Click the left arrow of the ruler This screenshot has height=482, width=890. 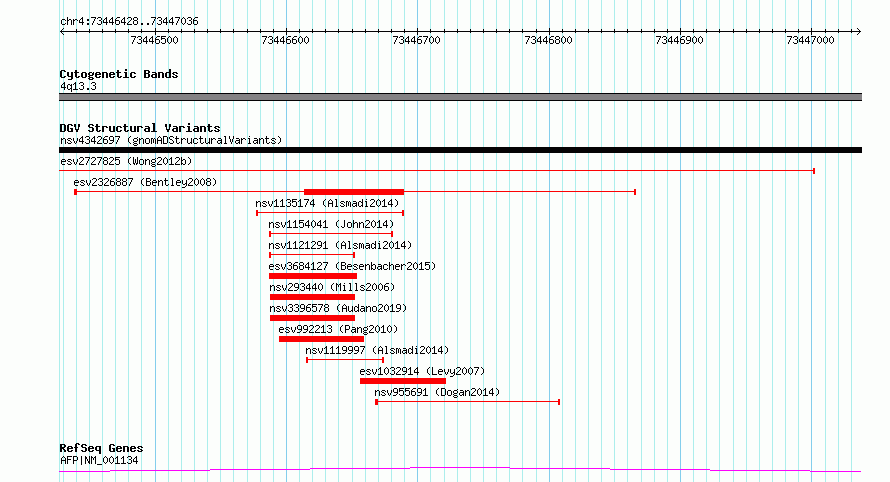click(62, 32)
